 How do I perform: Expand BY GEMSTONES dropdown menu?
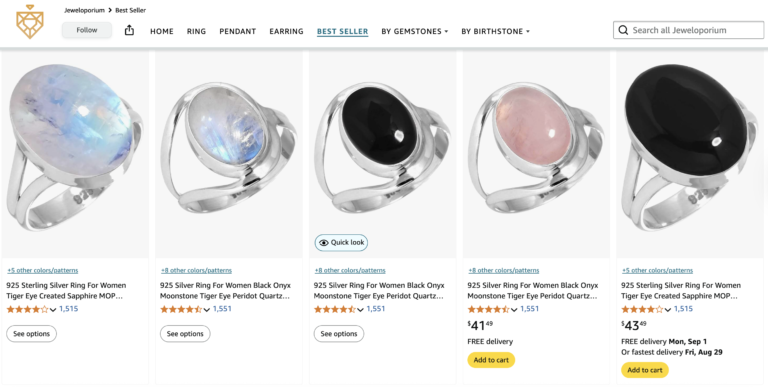click(414, 31)
